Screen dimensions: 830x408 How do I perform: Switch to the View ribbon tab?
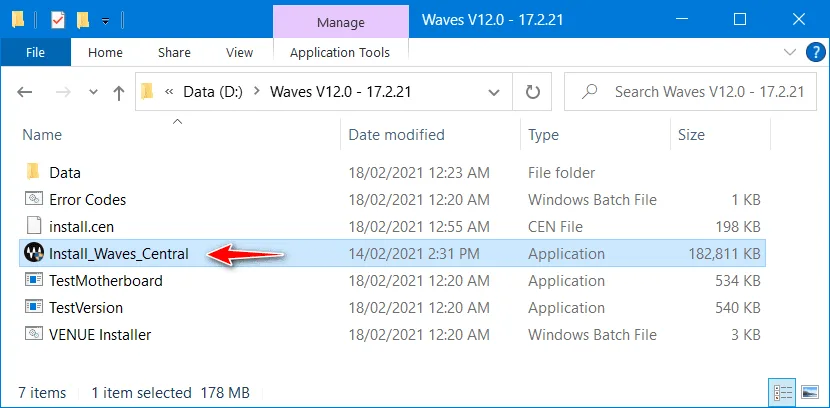pos(239,52)
